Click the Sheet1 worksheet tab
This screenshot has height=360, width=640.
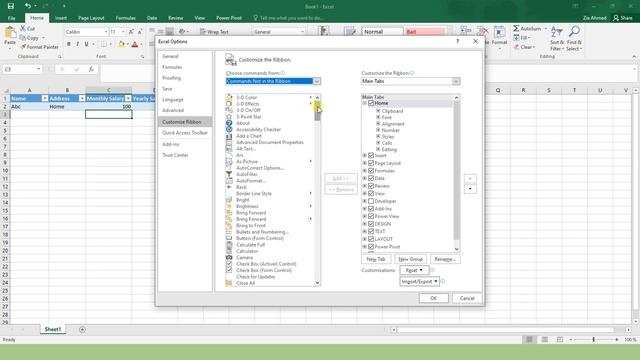[53, 329]
